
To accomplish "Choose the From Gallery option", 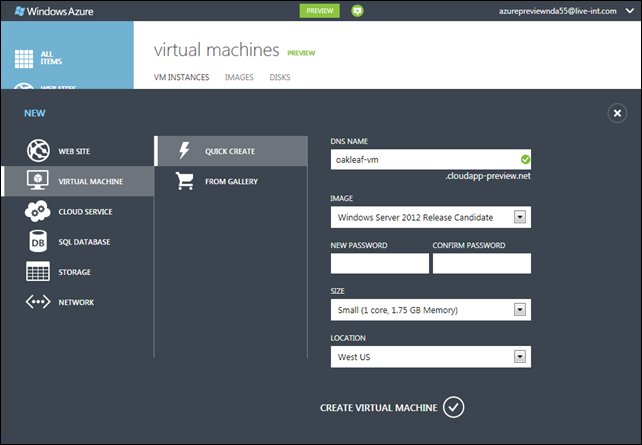I will (231, 181).
